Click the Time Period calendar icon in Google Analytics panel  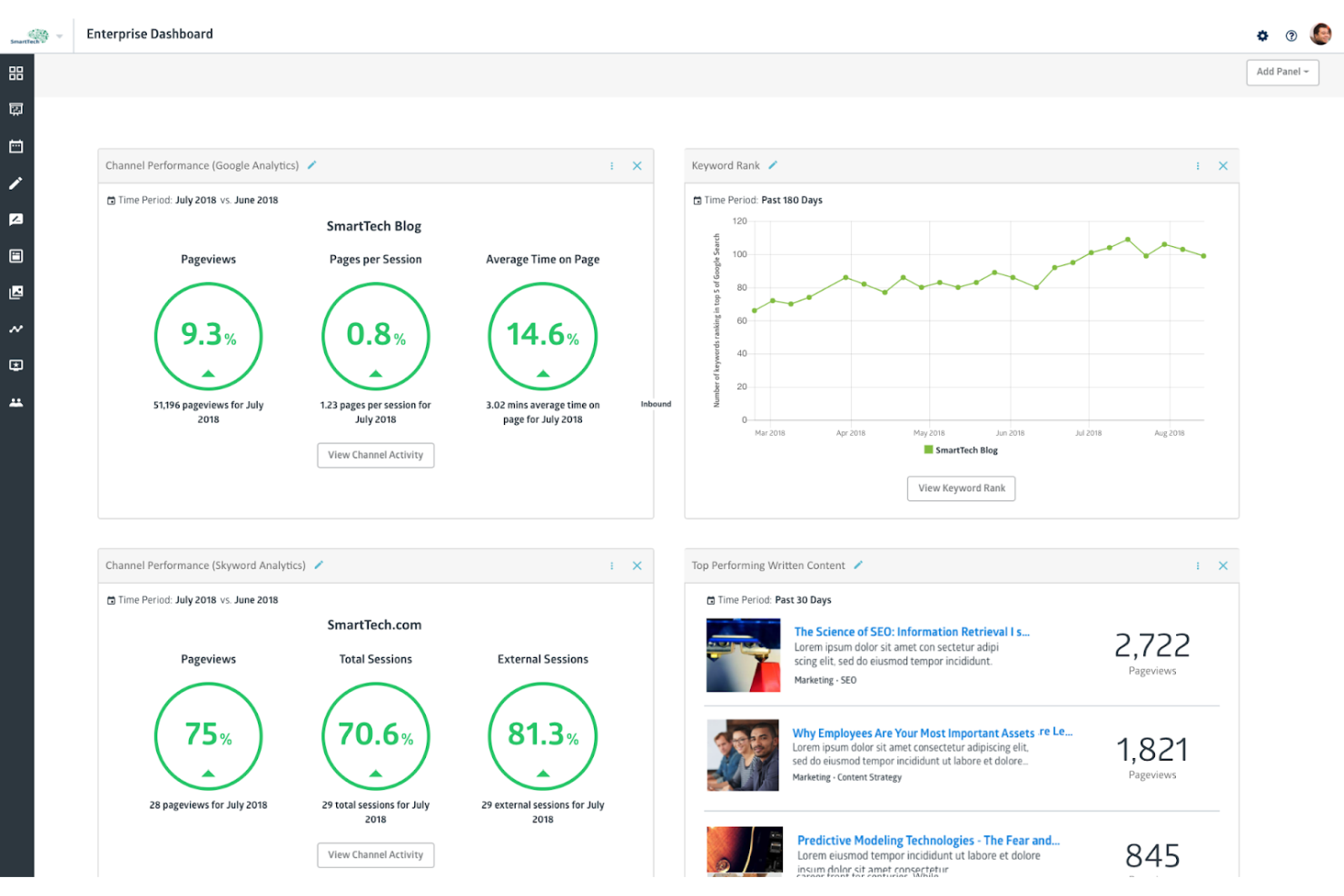(111, 201)
